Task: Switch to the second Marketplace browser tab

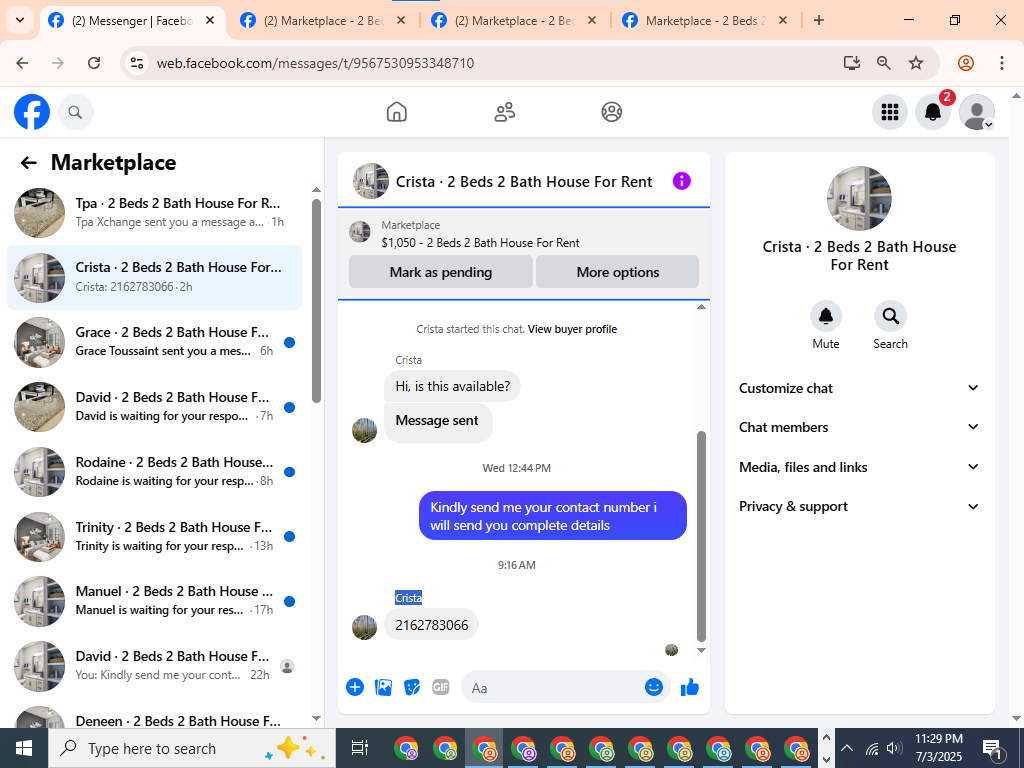Action: [x=324, y=21]
